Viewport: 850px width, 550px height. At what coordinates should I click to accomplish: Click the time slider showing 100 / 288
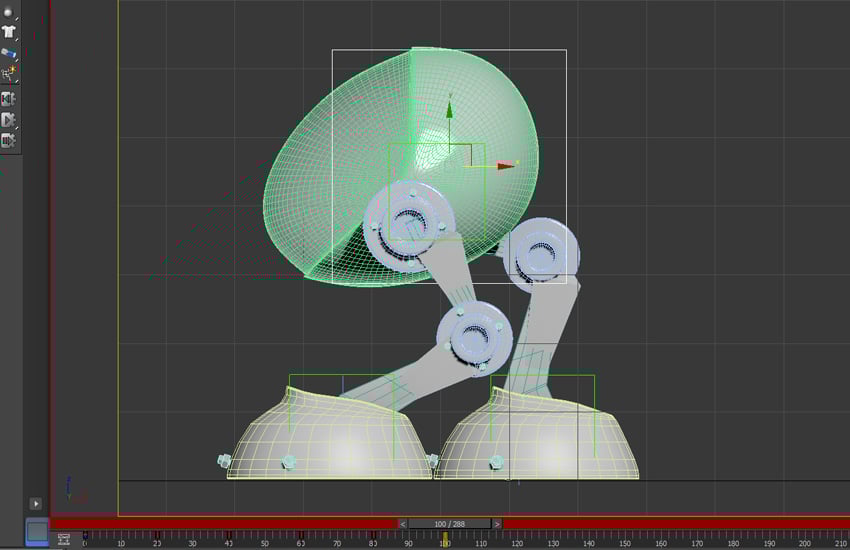450,524
